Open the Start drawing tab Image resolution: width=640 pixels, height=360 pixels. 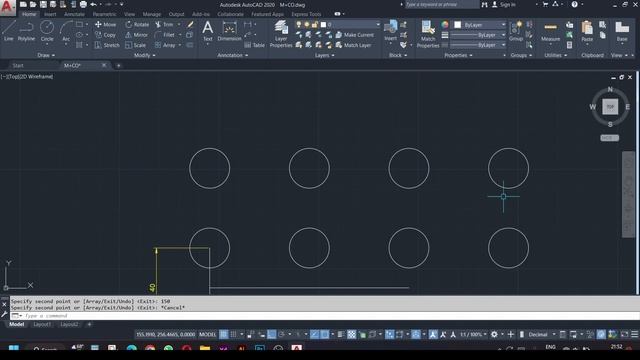point(18,66)
